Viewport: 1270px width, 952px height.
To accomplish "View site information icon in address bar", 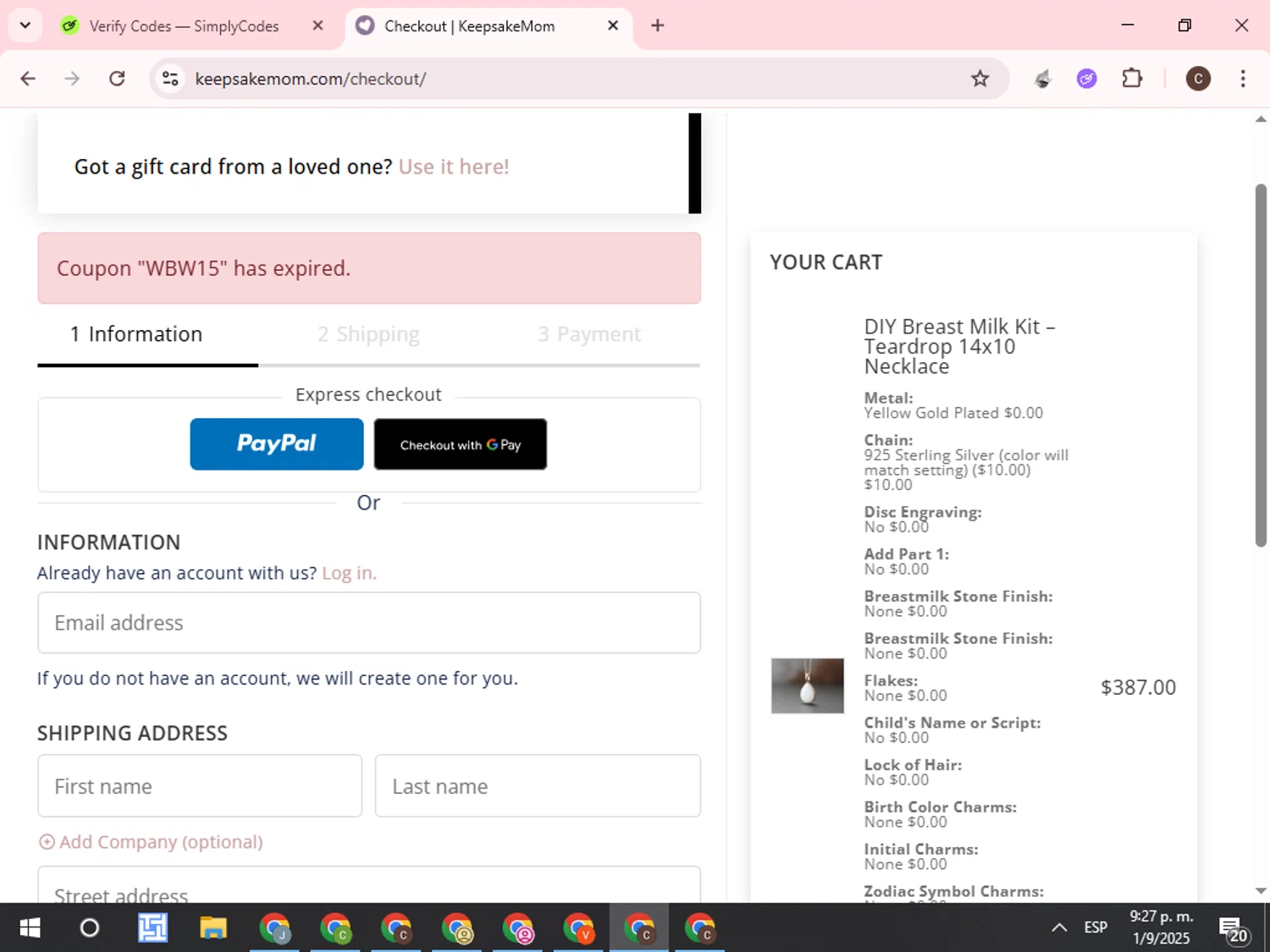I will (170, 79).
